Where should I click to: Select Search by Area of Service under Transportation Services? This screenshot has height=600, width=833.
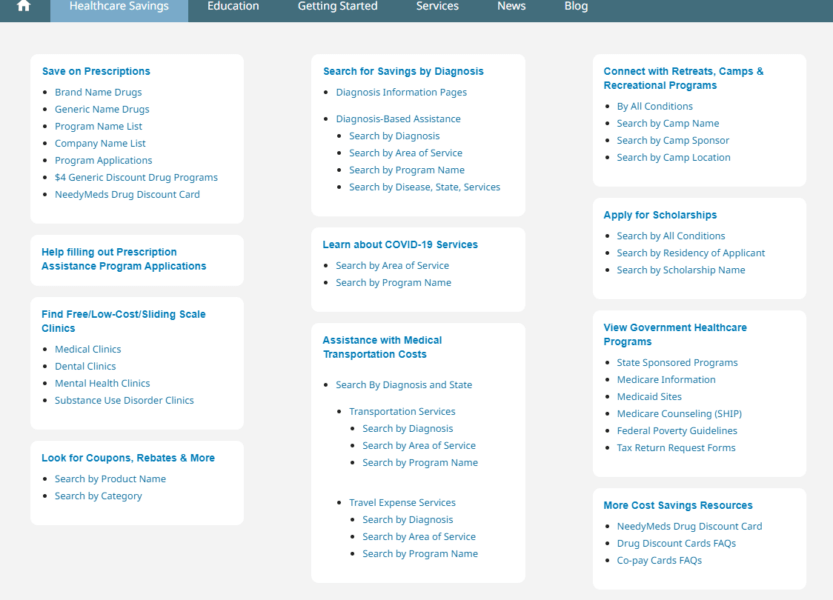(419, 445)
